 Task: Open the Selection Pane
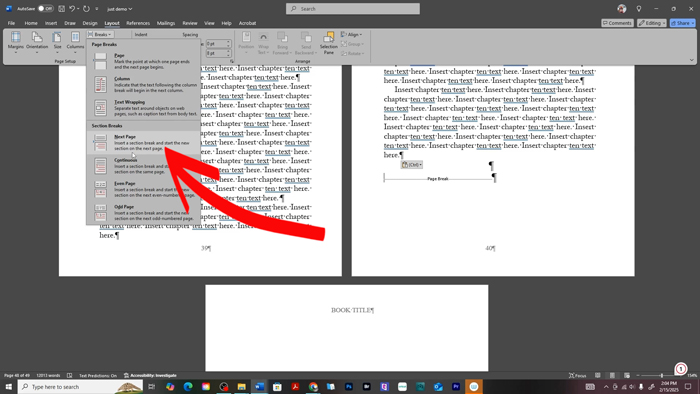tap(329, 42)
